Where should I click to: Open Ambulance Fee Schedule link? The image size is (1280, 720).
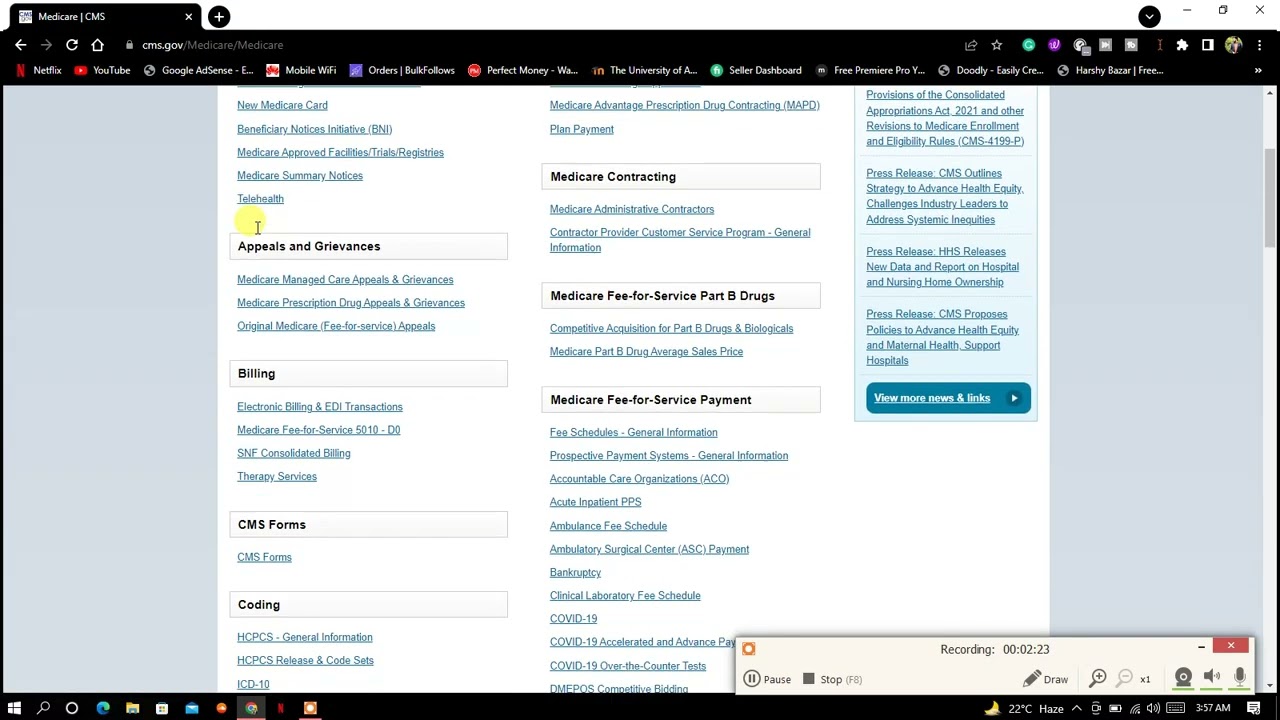tap(608, 526)
